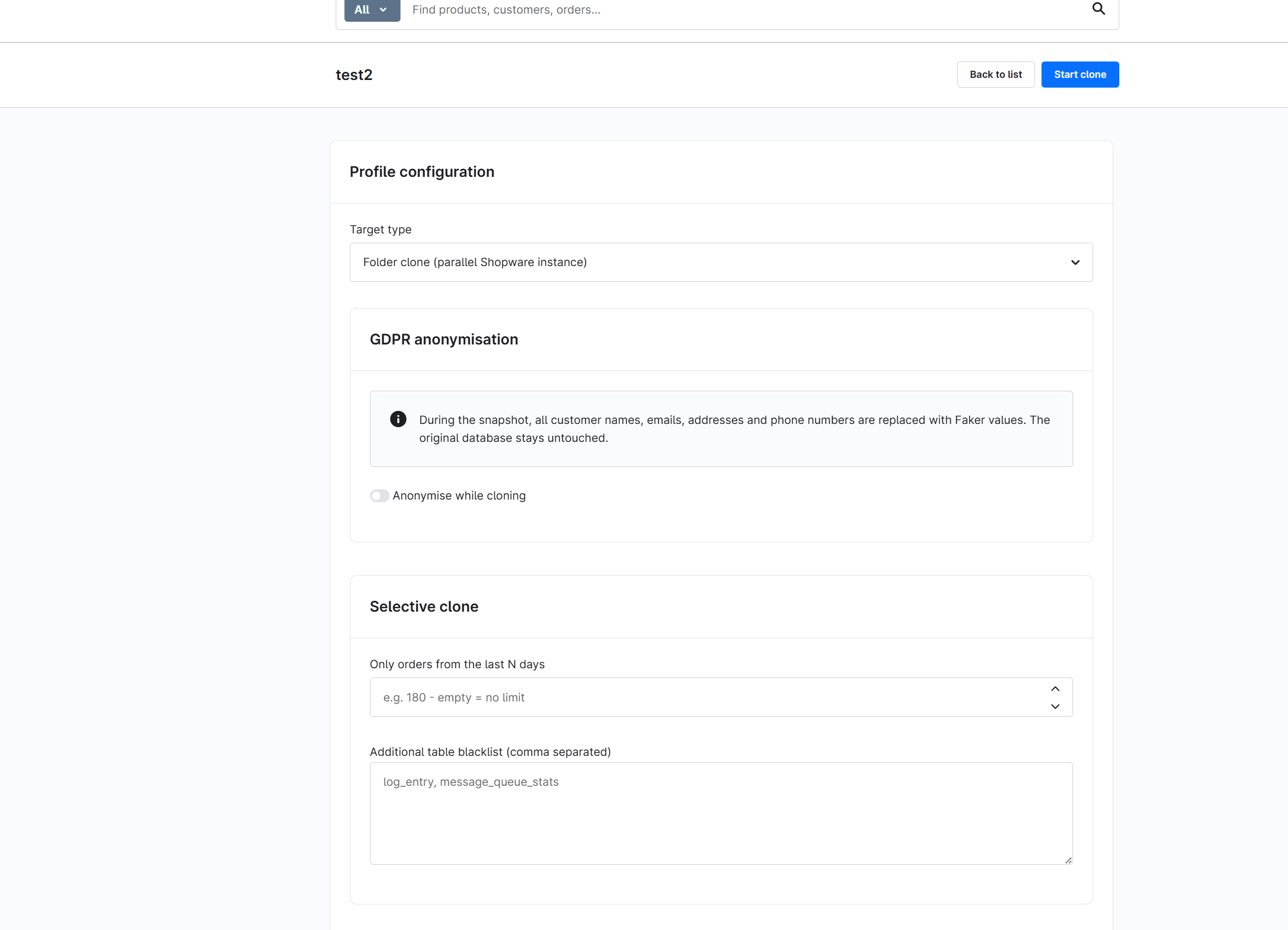This screenshot has width=1288, height=930.
Task: Click the test2 profile title
Action: (x=354, y=75)
